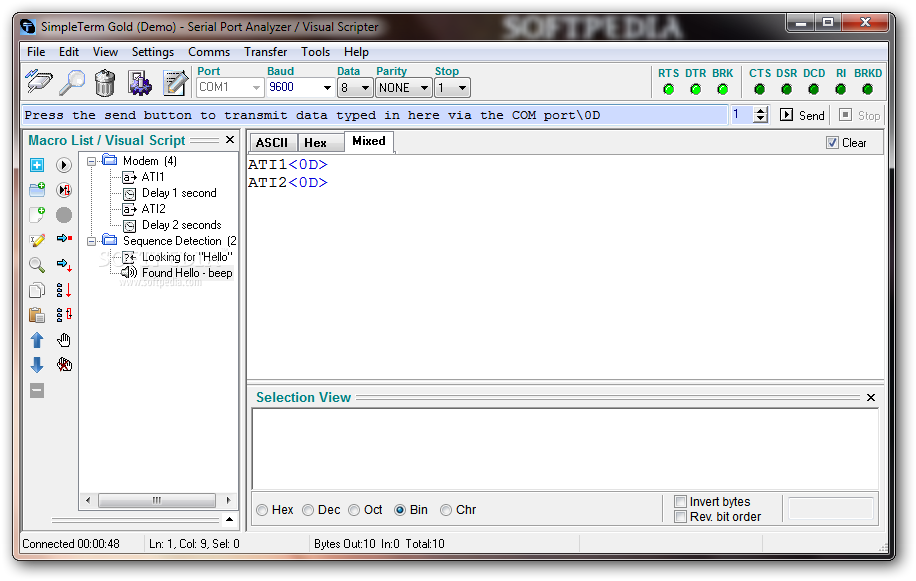Click the Stop button
Viewport: 916px width, 581px height.
point(859,115)
